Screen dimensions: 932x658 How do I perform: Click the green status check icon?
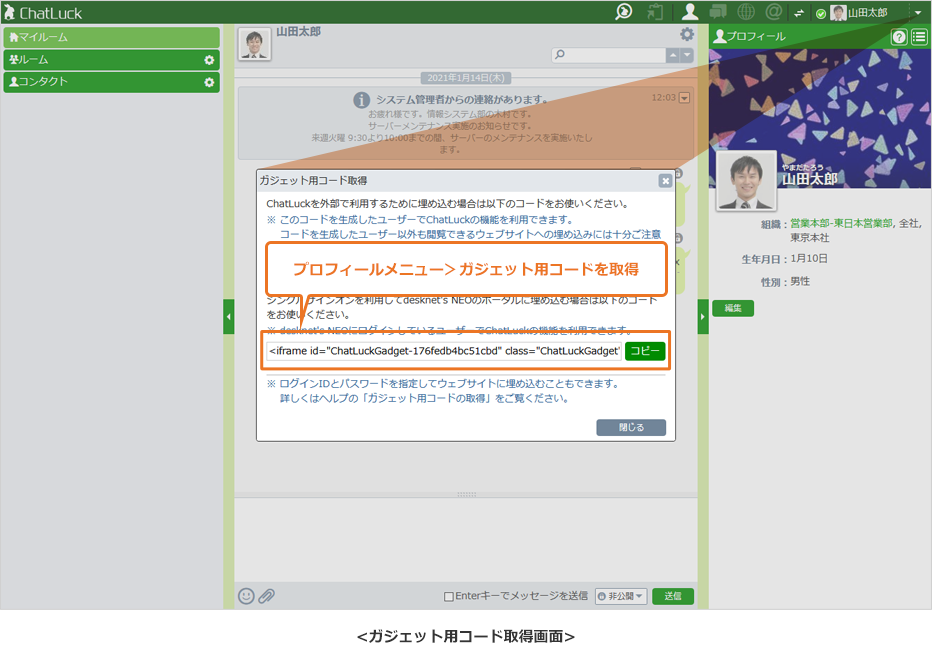coord(821,14)
